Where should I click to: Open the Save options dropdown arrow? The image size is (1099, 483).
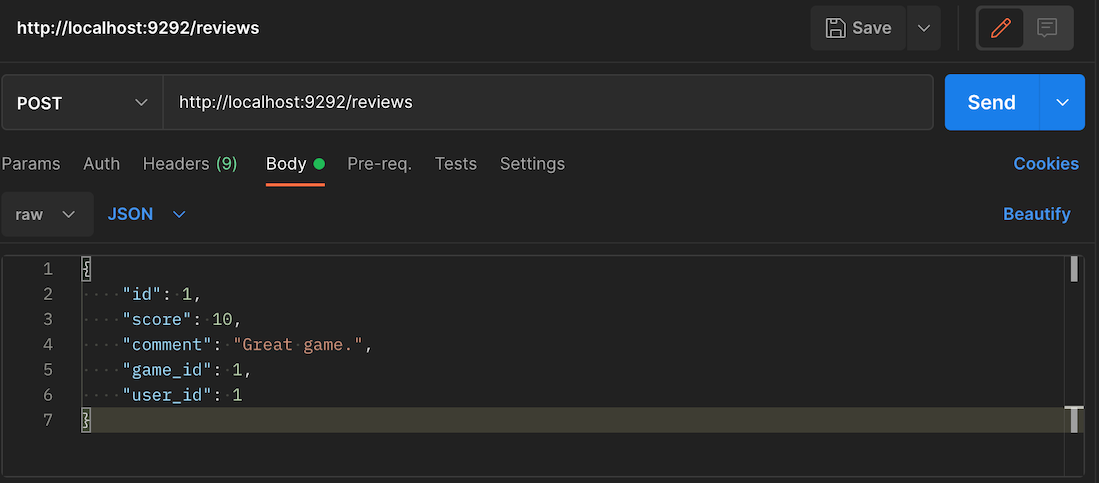(924, 28)
